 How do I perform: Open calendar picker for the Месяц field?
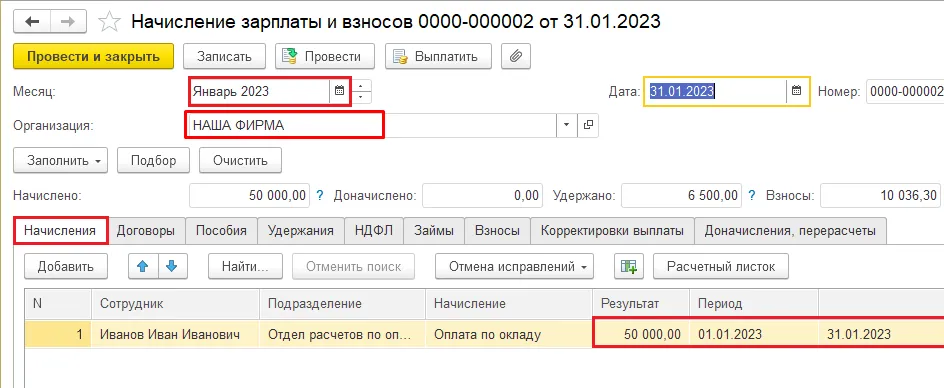click(340, 92)
